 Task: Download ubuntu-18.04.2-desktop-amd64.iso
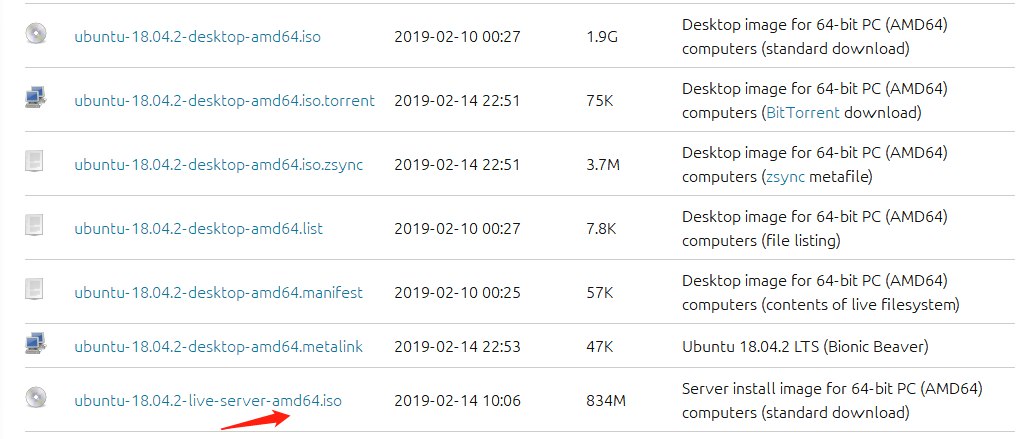click(x=198, y=37)
